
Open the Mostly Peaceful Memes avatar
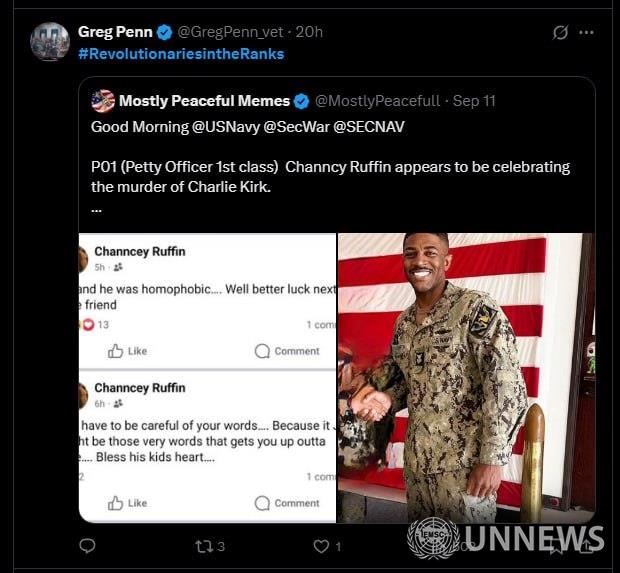click(103, 101)
